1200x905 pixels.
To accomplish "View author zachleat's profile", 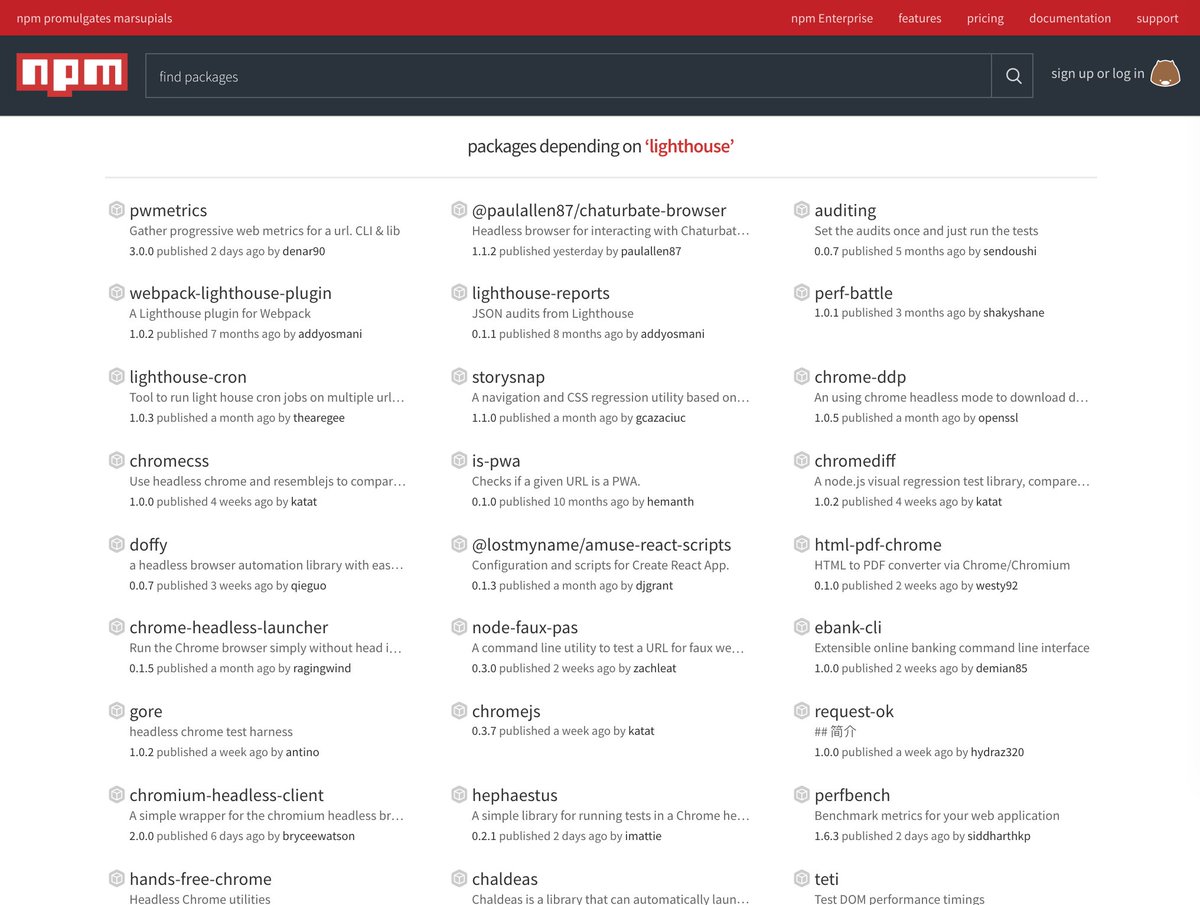I will tap(655, 668).
